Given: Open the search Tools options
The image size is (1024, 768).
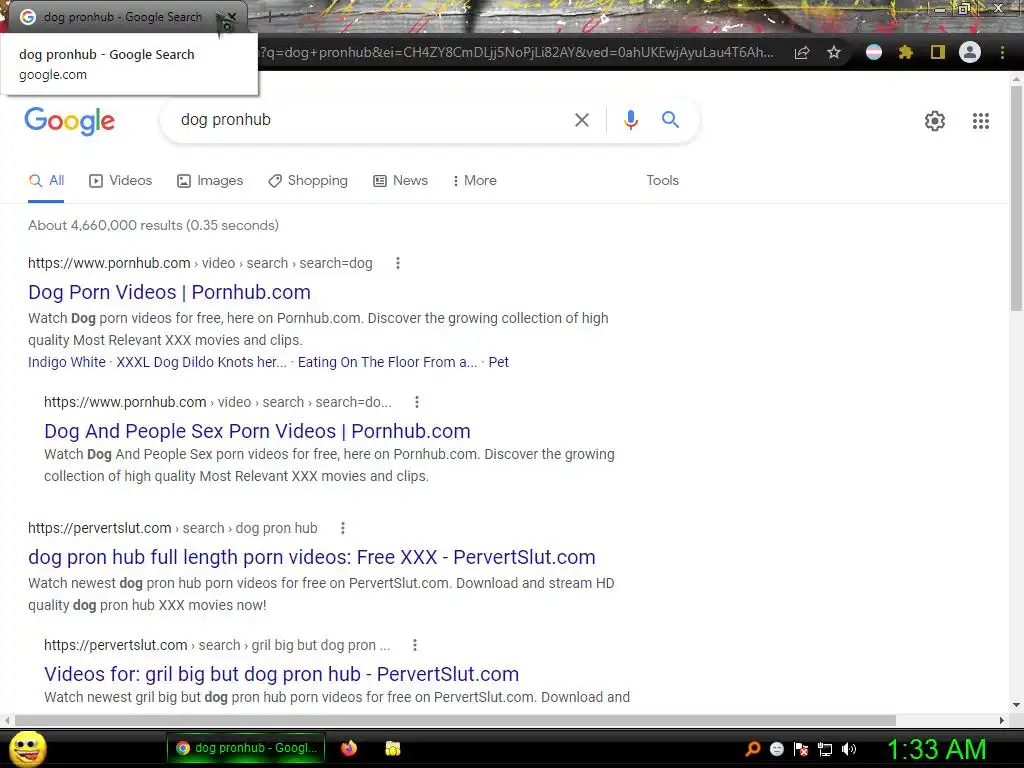Looking at the screenshot, I should 662,181.
